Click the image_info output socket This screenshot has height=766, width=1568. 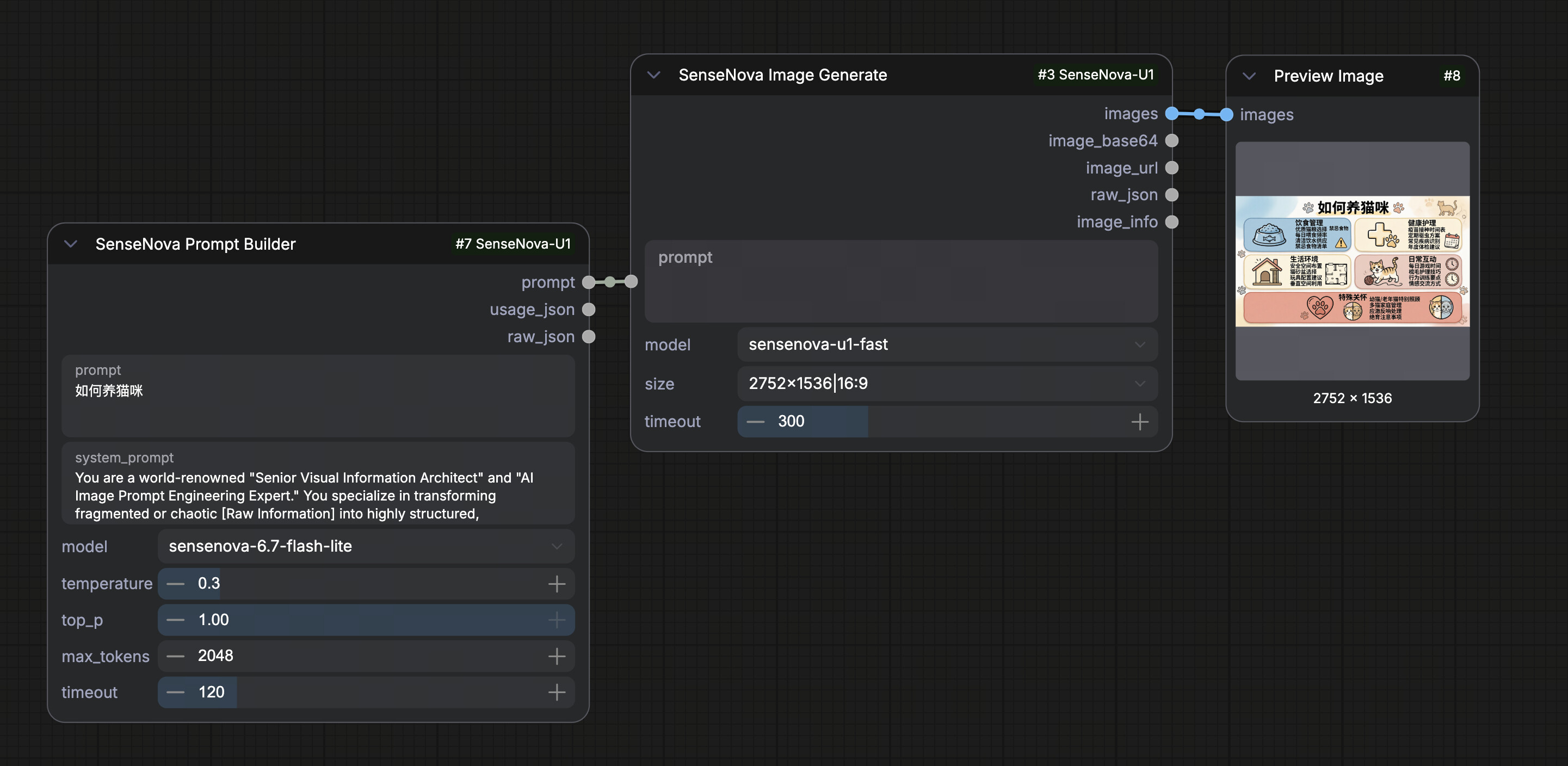pos(1171,222)
